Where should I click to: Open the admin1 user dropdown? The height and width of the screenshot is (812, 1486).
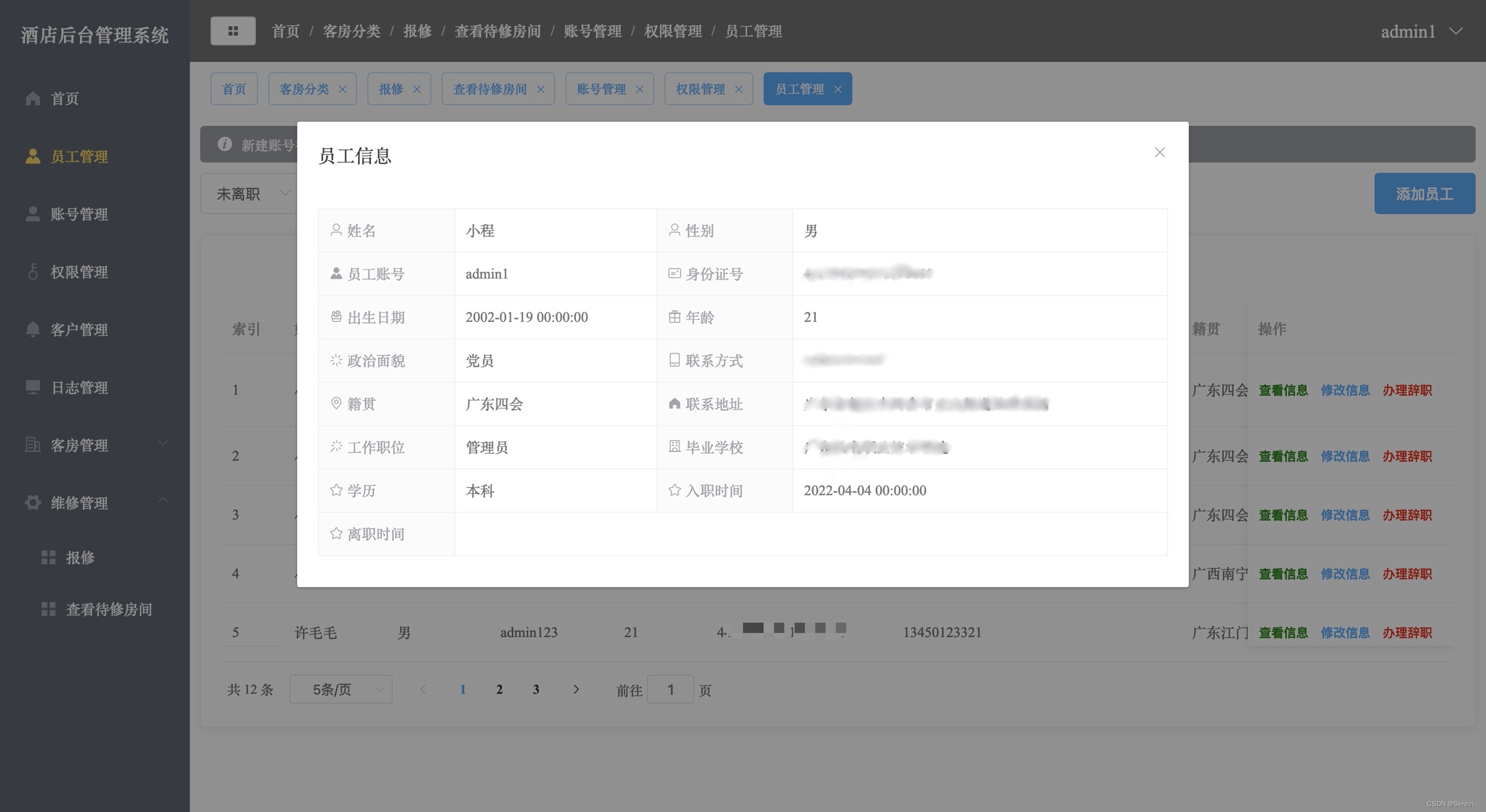[1422, 31]
